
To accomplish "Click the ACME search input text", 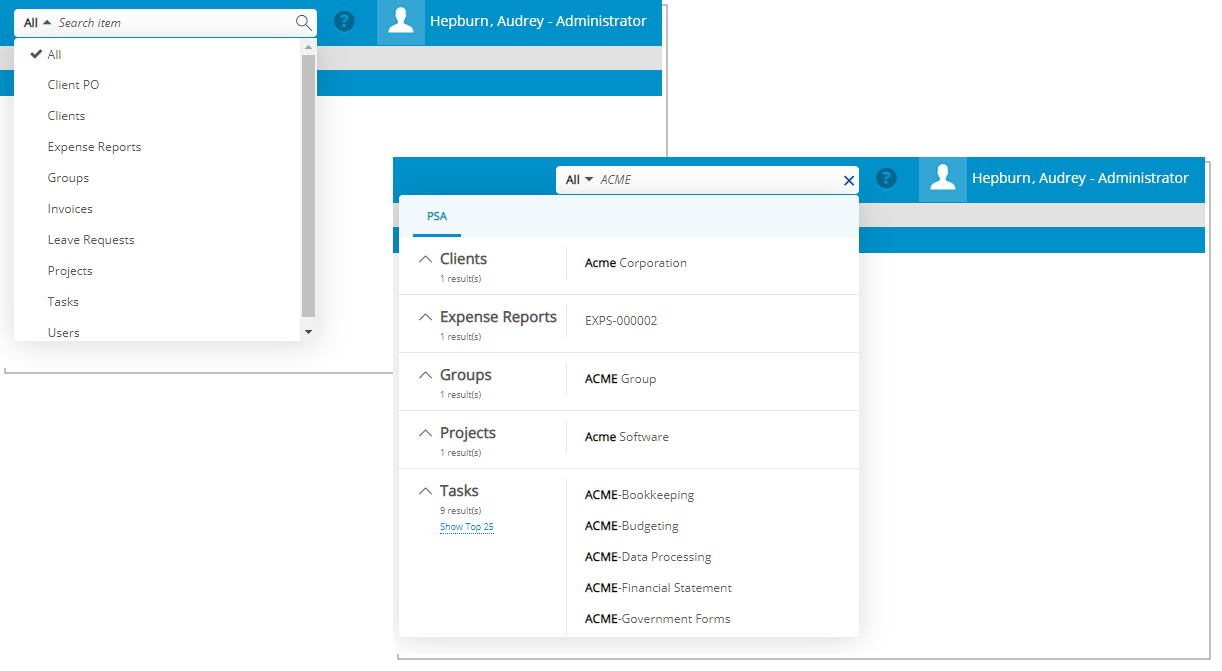I will point(615,180).
